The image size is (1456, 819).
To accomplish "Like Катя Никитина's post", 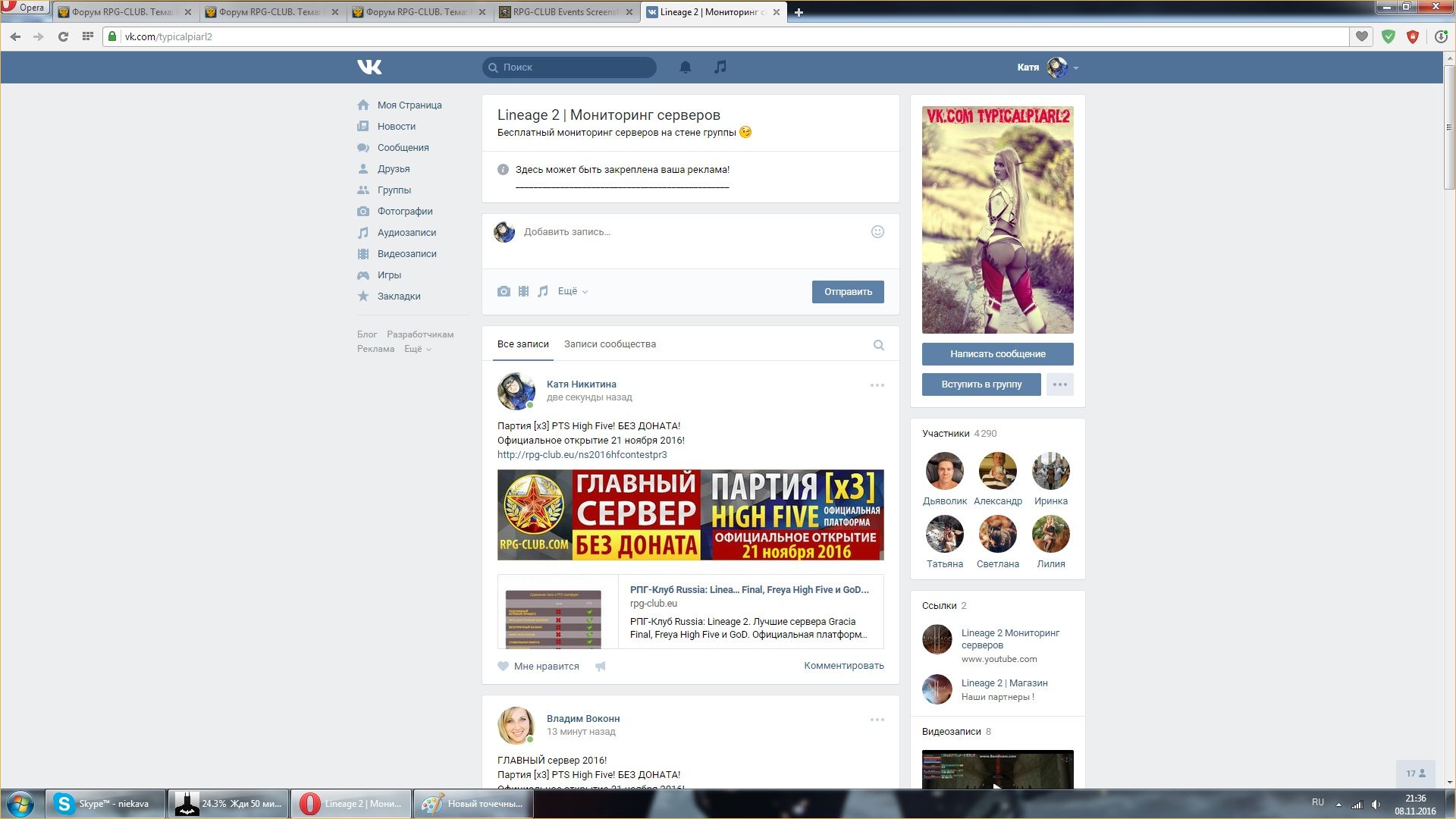I will (x=538, y=667).
